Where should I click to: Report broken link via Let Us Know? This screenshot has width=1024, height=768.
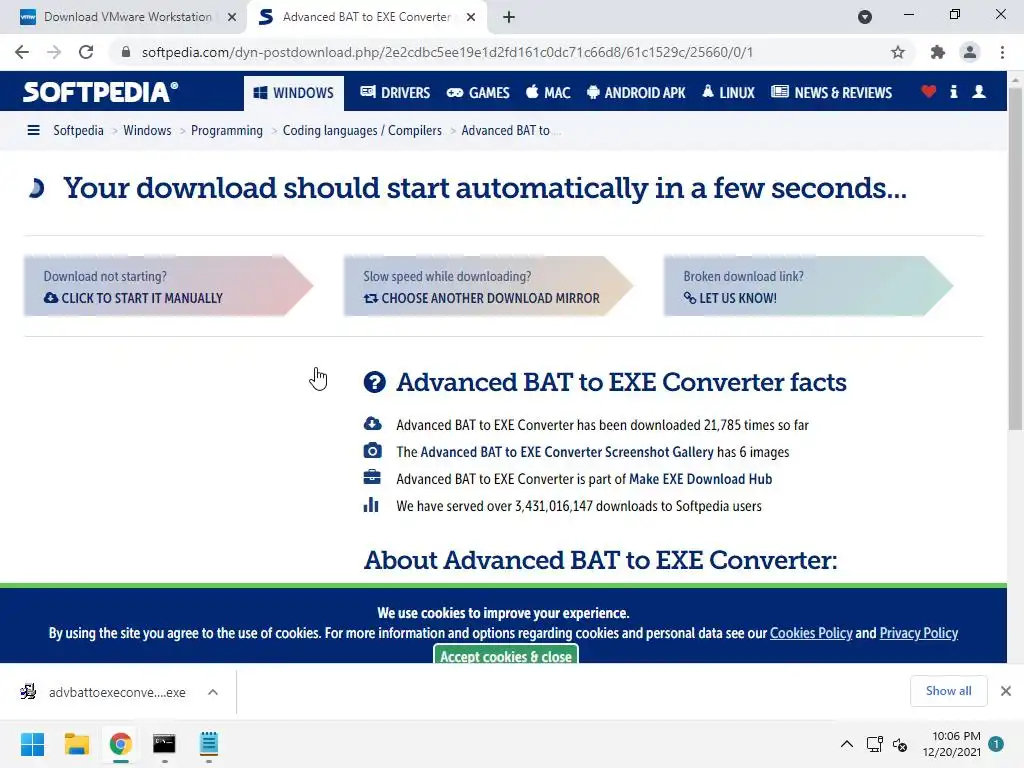pyautogui.click(x=808, y=286)
